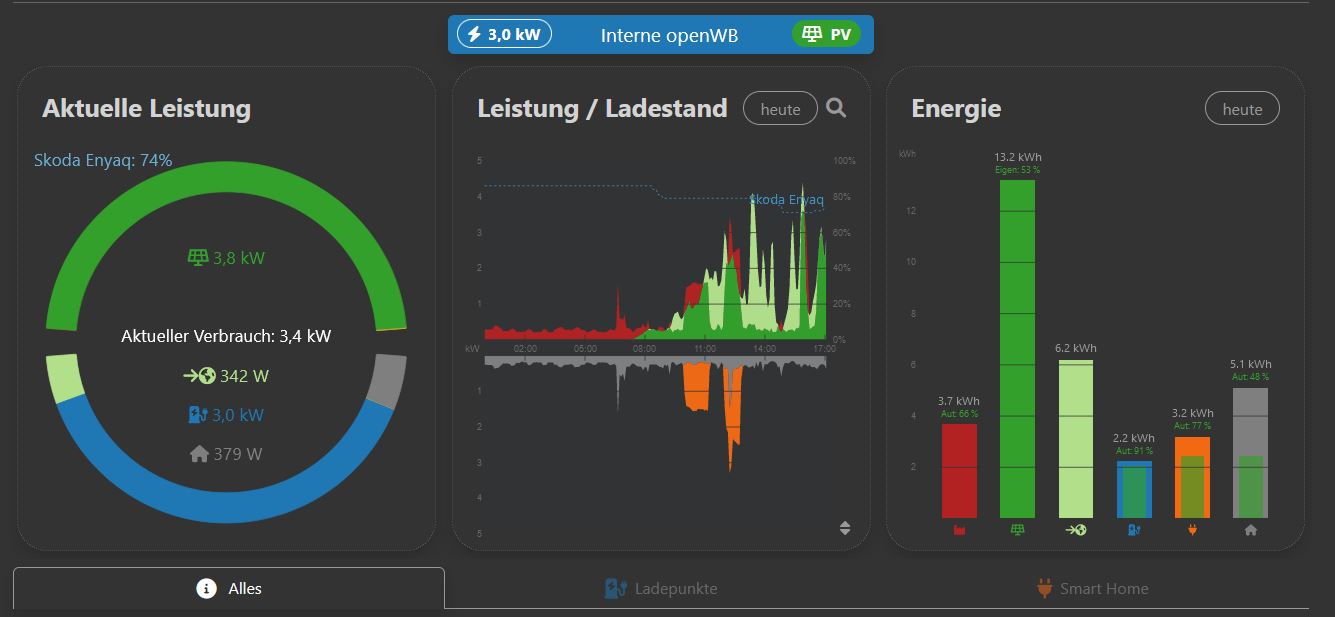1335x617 pixels.
Task: Click the red grid import icon under Energie bars
Action: [959, 530]
